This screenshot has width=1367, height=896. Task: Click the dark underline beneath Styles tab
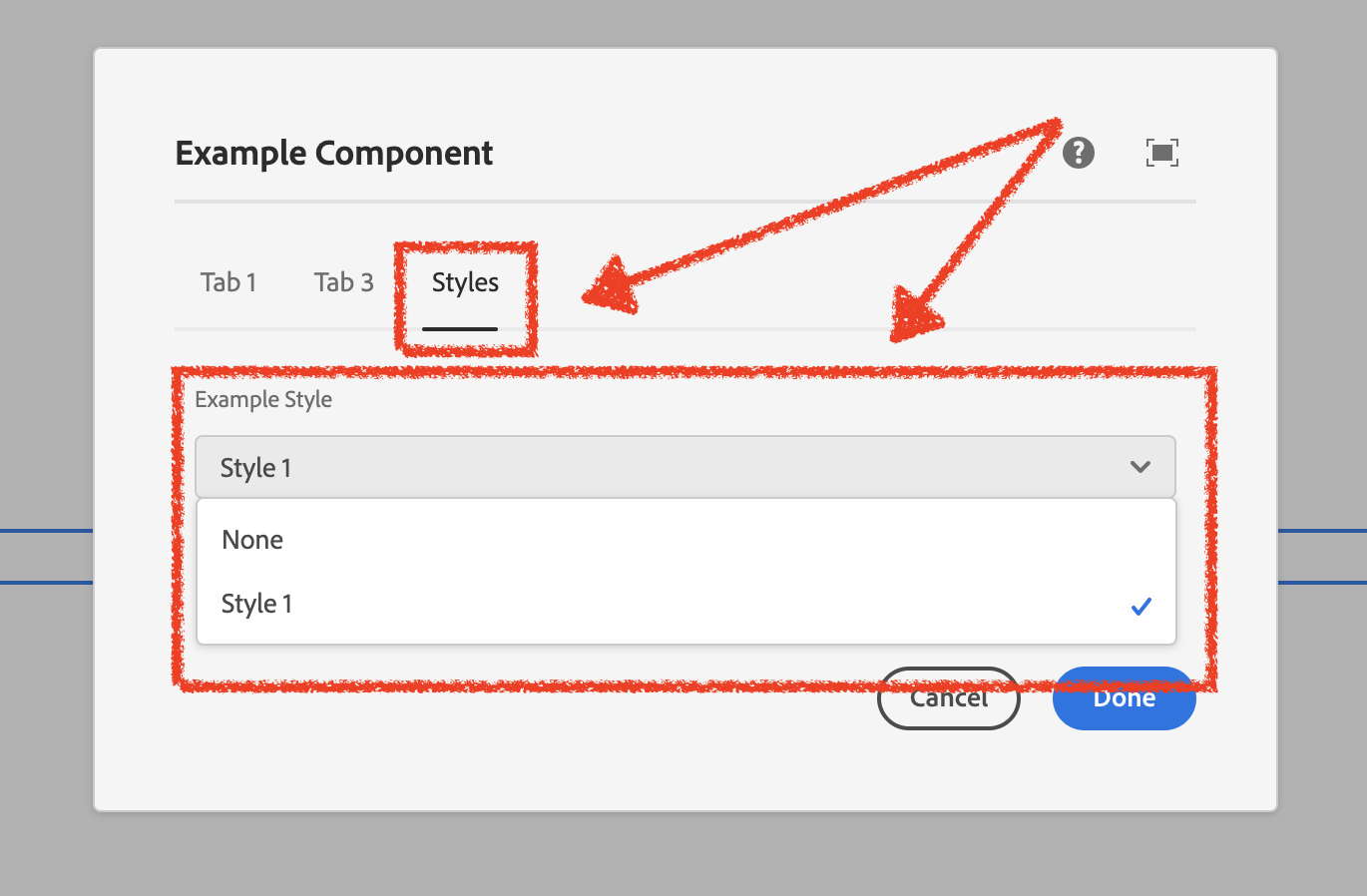coord(460,328)
